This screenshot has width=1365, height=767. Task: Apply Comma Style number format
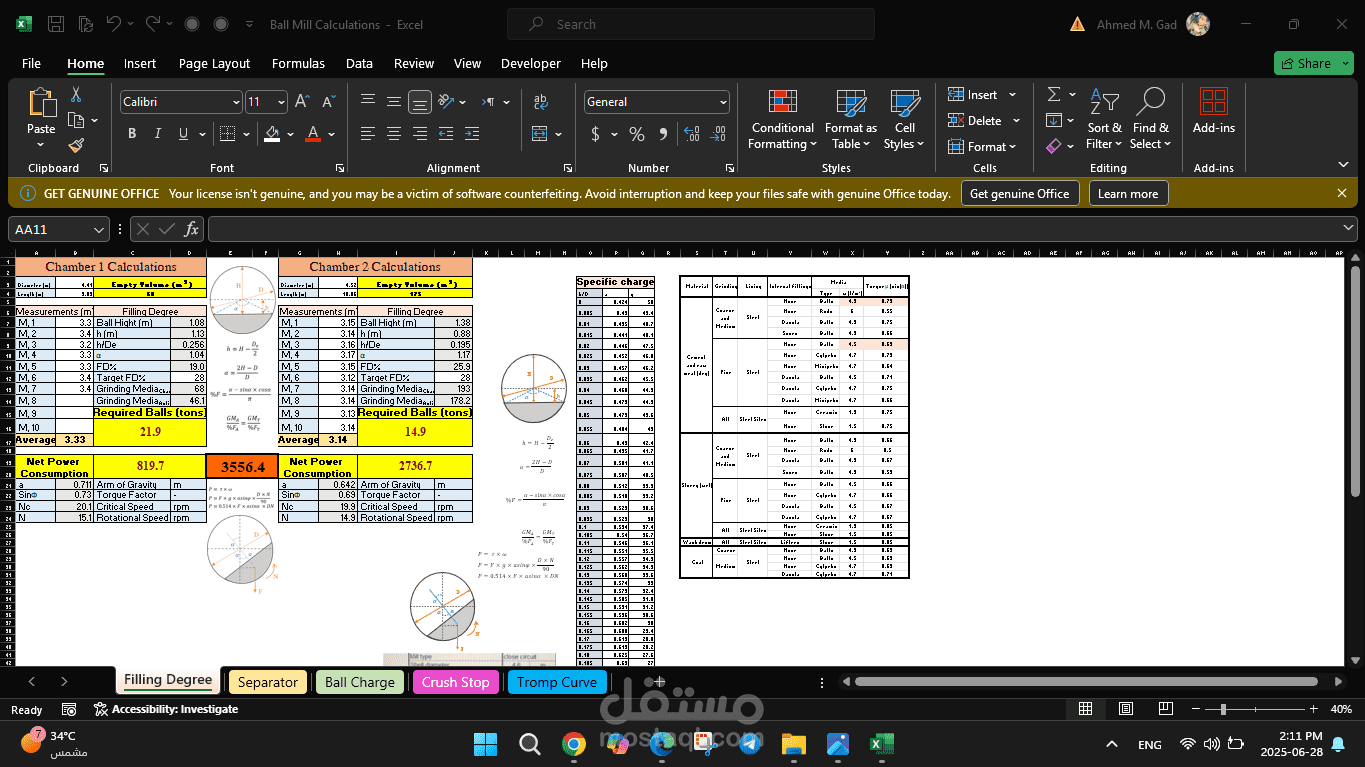[x=661, y=134]
